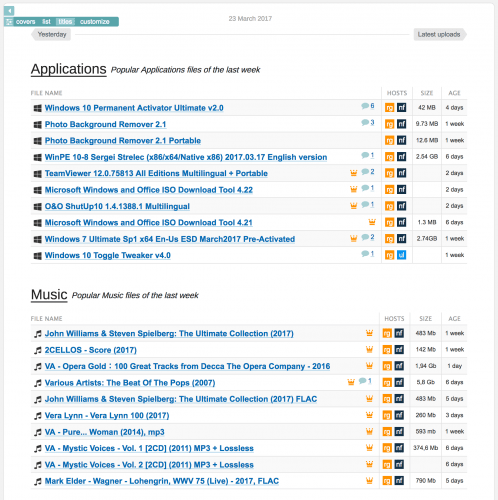Open Windows 7 Ultimate Sp1 x64 link
Viewport: 498px width, 500px height.
tap(170, 239)
